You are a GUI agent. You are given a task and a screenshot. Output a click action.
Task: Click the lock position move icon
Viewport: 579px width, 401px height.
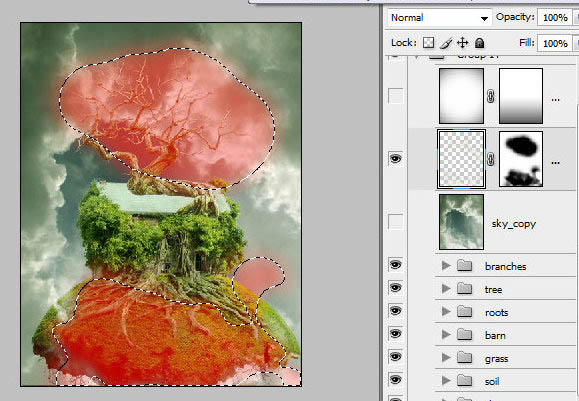pos(462,43)
